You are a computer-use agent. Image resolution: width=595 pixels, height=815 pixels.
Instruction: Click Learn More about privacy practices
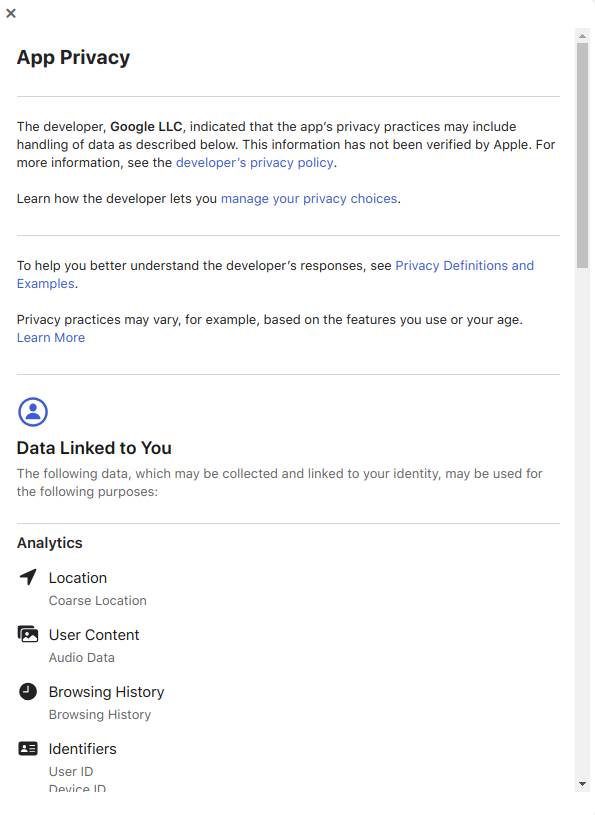pos(51,337)
